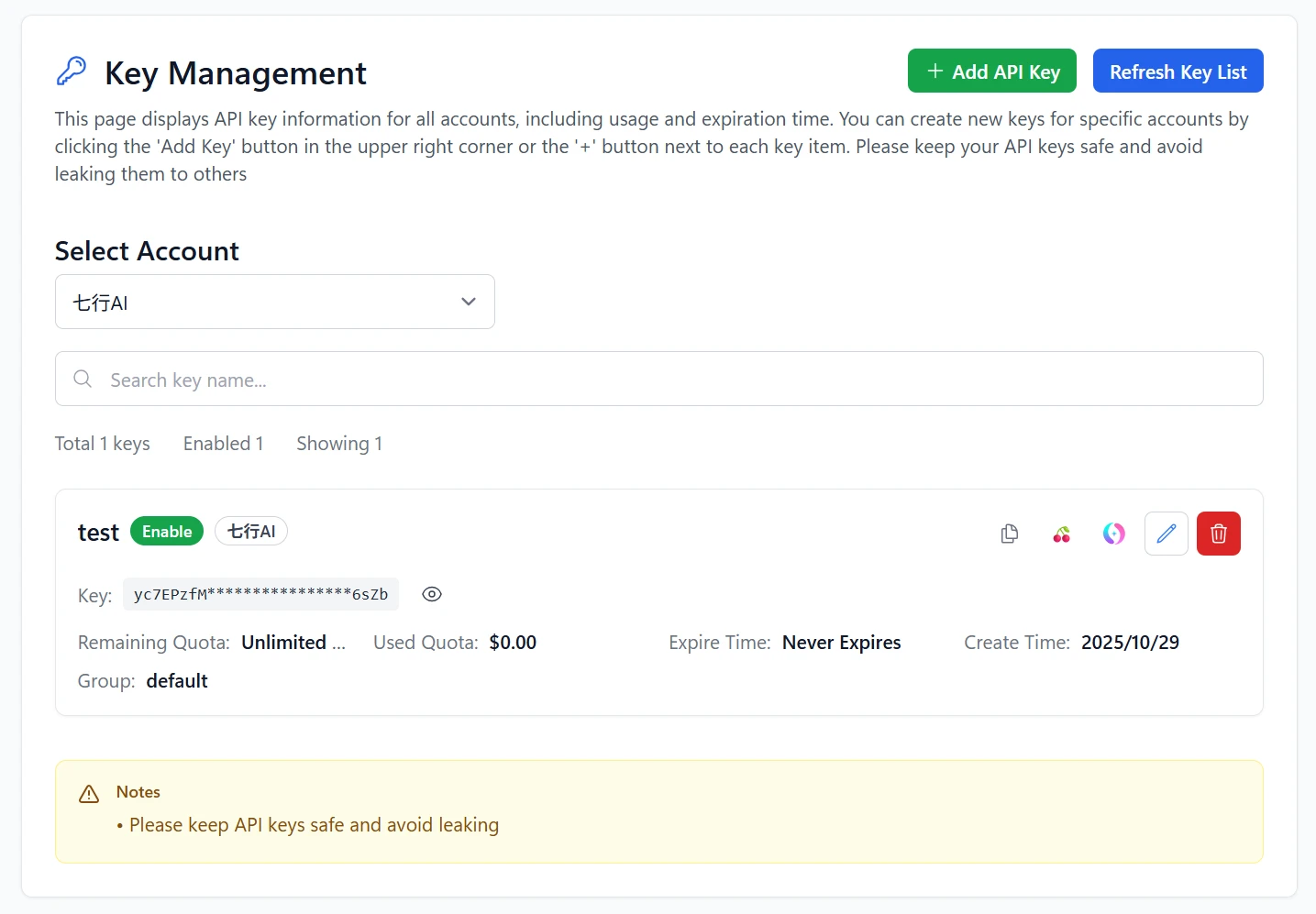Click the colorful swirl app icon
Viewport: 1316px width, 914px height.
click(1114, 534)
